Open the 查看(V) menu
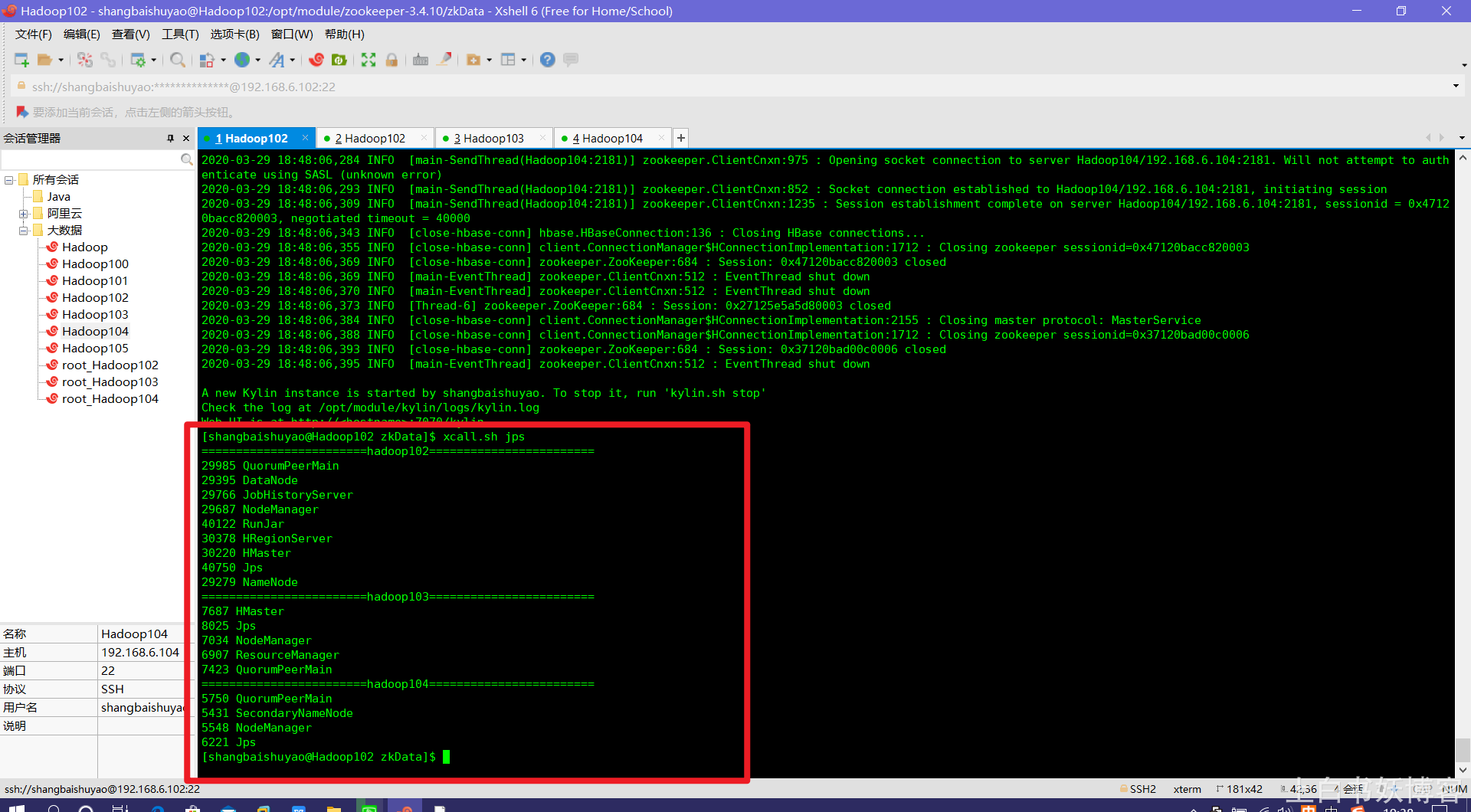Screen dimensions: 1471x812 130,34
